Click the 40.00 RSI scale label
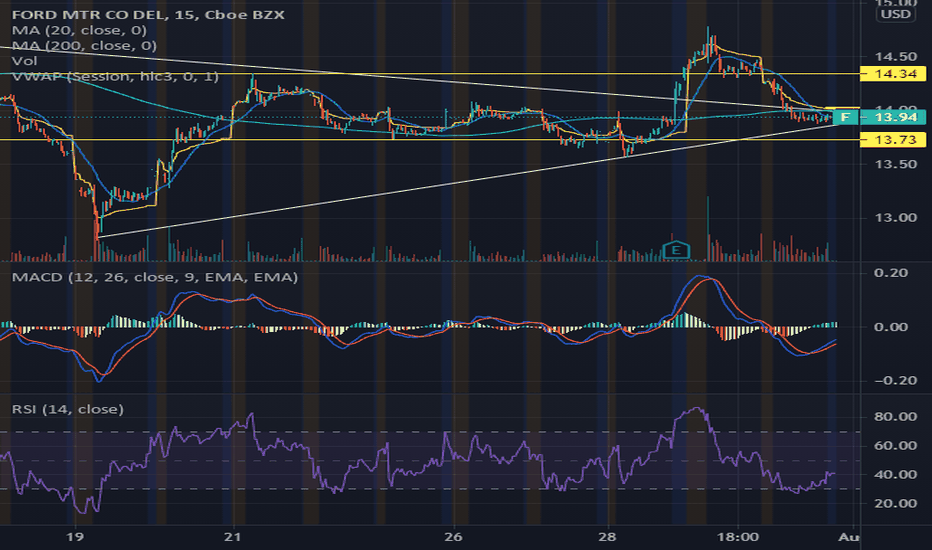Image resolution: width=932 pixels, height=550 pixels. pos(896,474)
